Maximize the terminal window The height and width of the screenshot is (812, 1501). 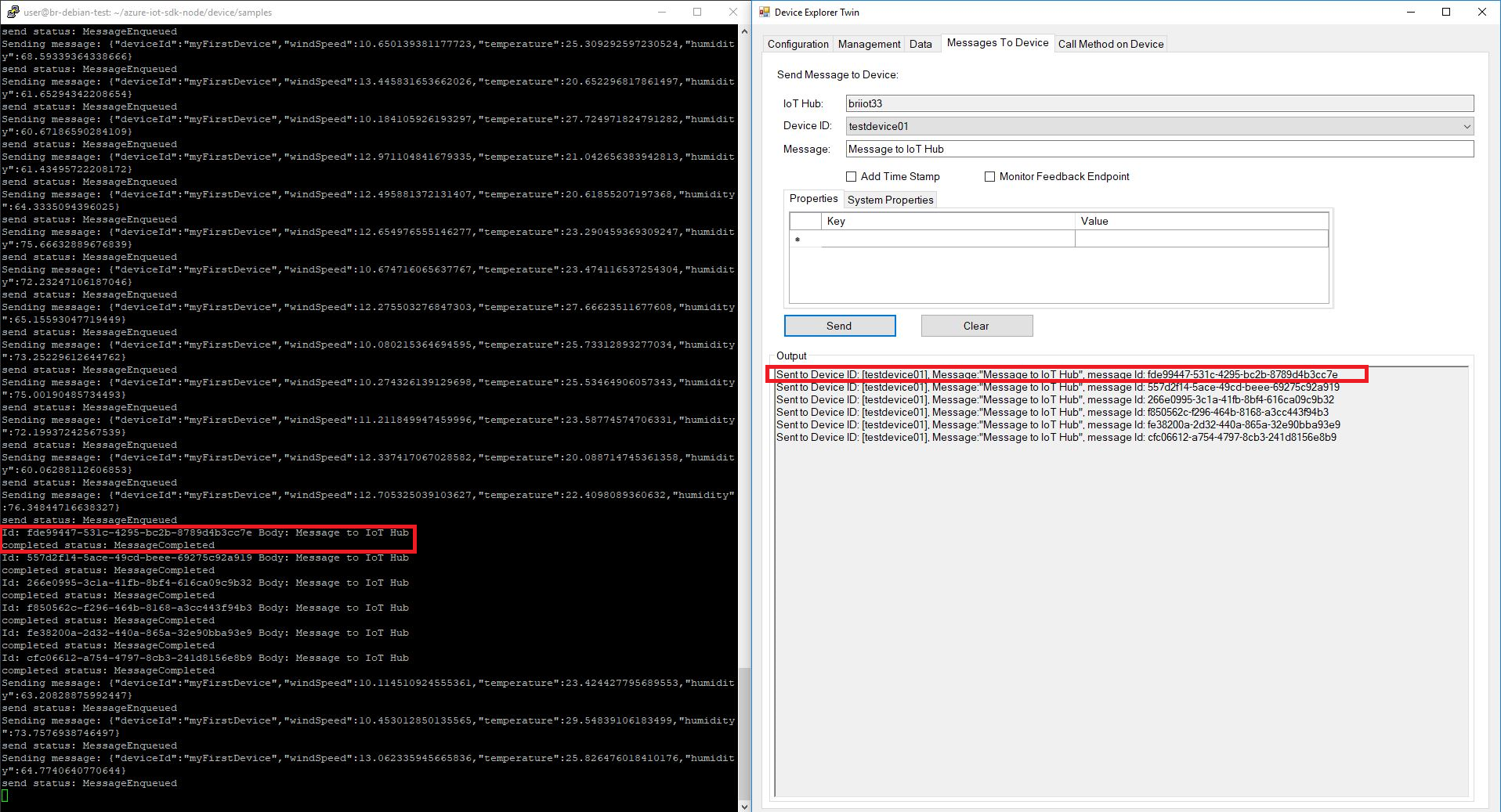click(x=697, y=12)
